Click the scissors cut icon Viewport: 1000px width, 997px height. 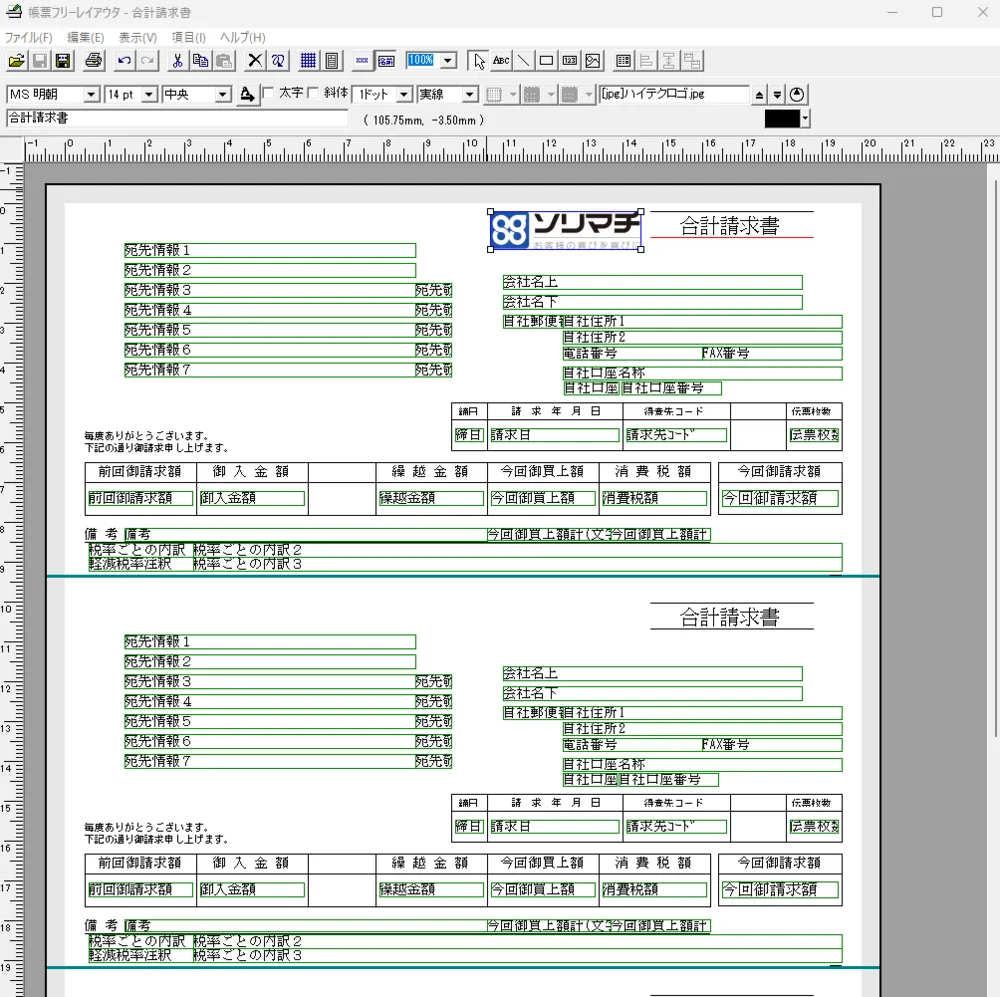[x=177, y=61]
